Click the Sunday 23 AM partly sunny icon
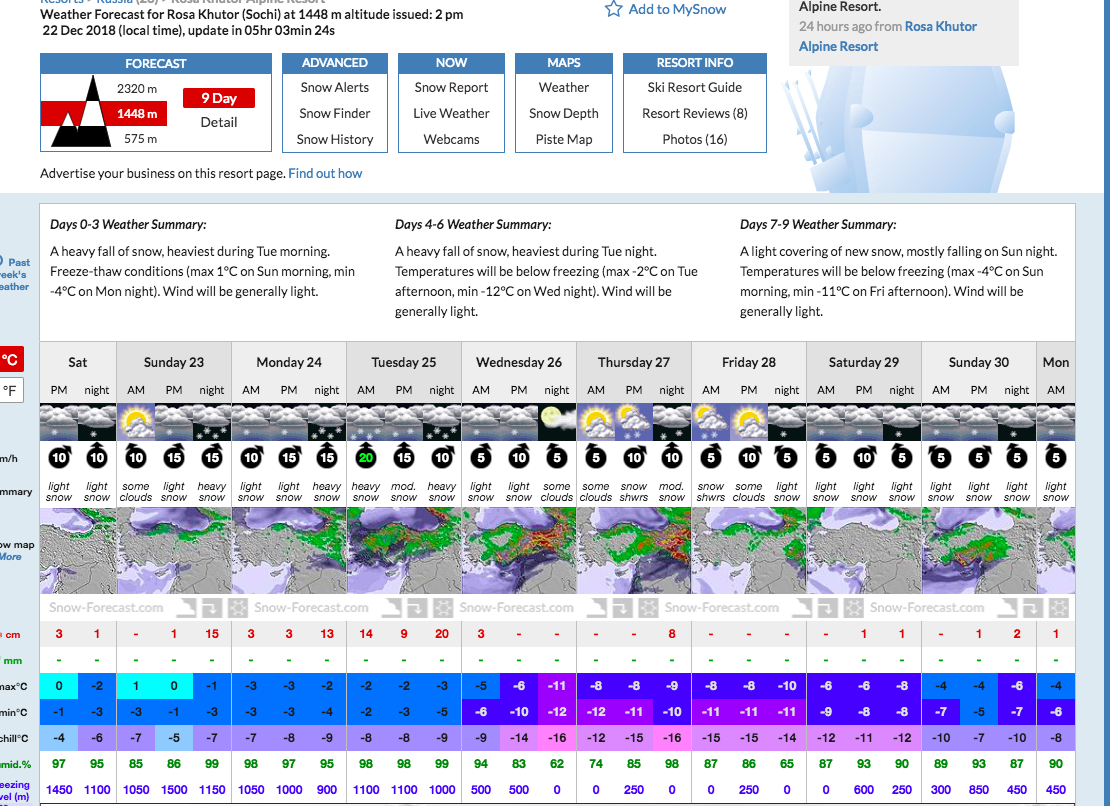 point(136,422)
